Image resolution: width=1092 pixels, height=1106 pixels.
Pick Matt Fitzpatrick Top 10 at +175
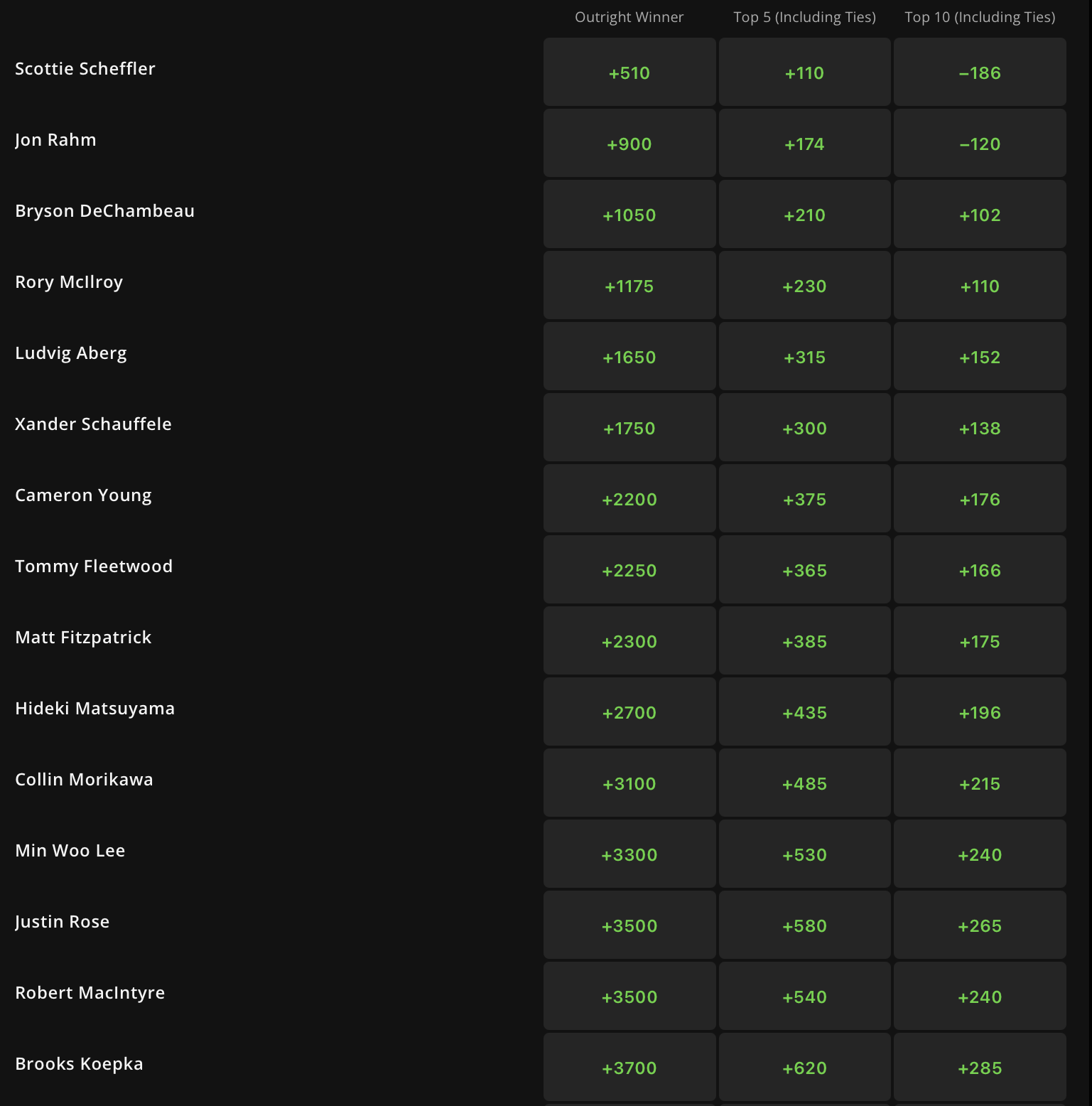(x=980, y=641)
